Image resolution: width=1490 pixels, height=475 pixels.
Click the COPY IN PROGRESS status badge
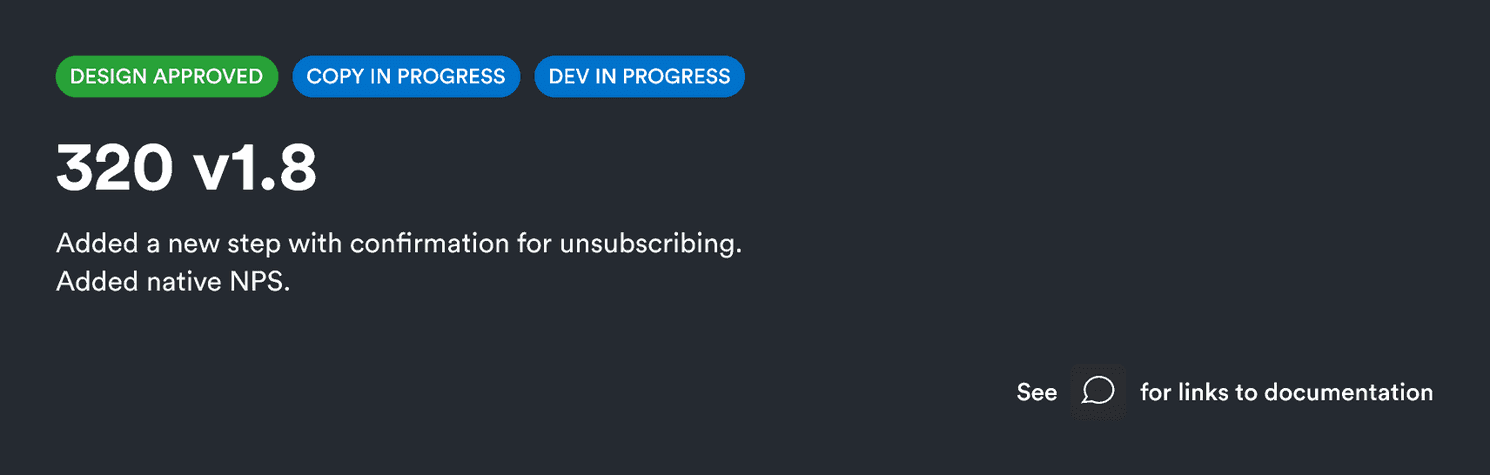point(405,76)
